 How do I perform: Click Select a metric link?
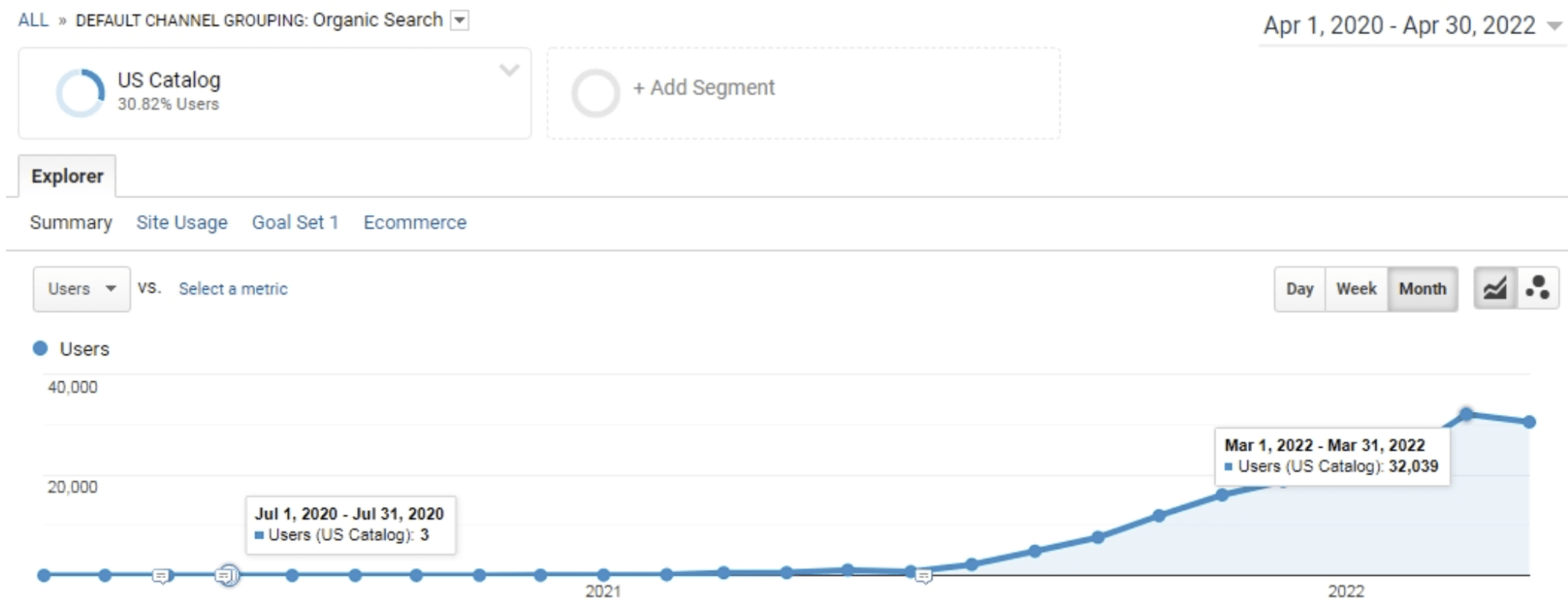(233, 289)
